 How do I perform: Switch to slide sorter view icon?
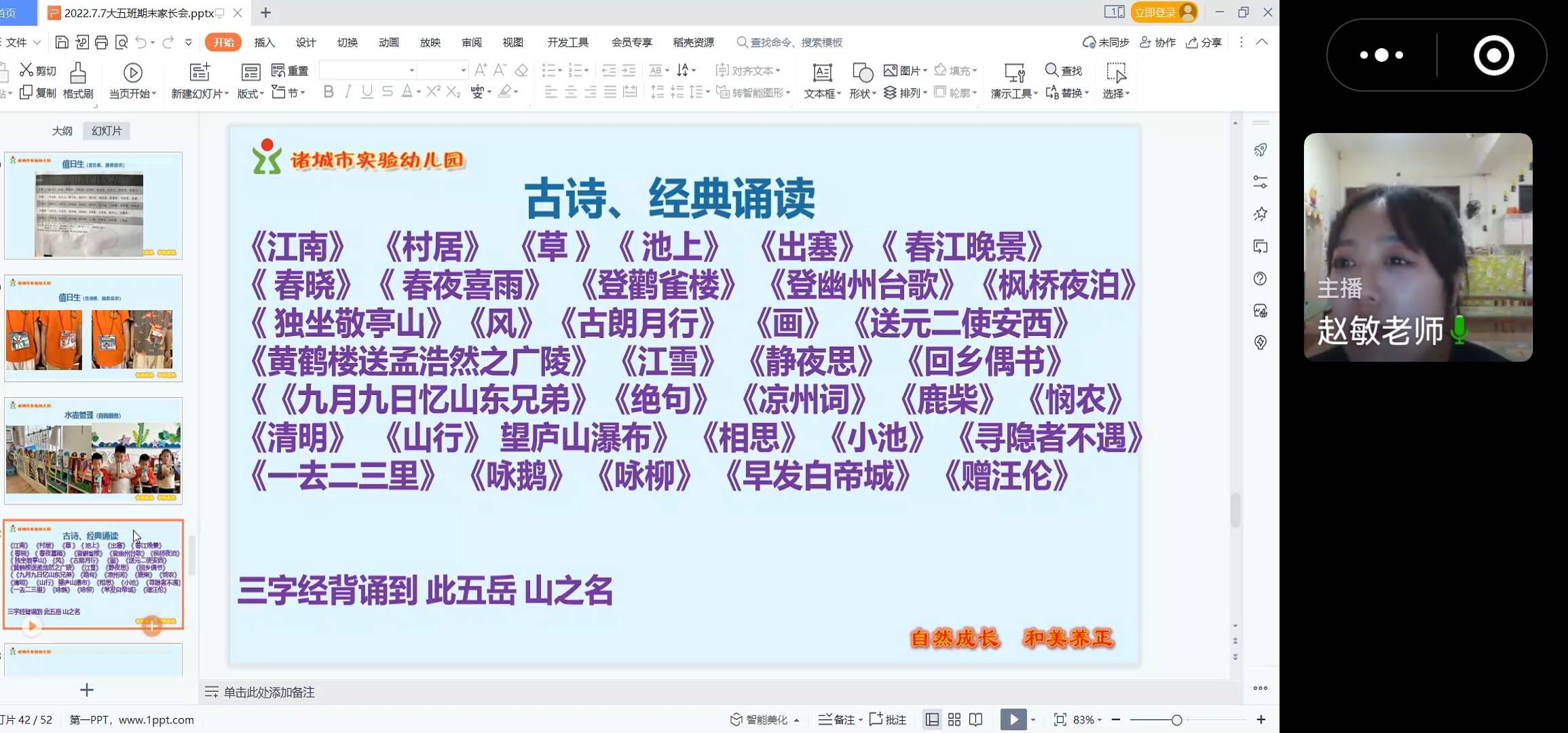pos(954,719)
